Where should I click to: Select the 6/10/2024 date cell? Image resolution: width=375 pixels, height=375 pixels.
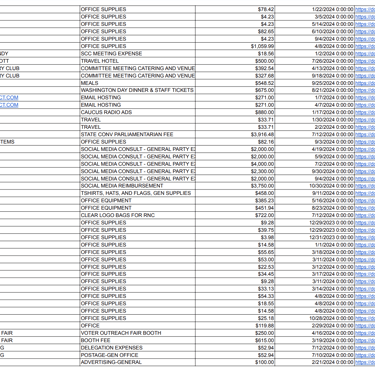(x=315, y=31)
